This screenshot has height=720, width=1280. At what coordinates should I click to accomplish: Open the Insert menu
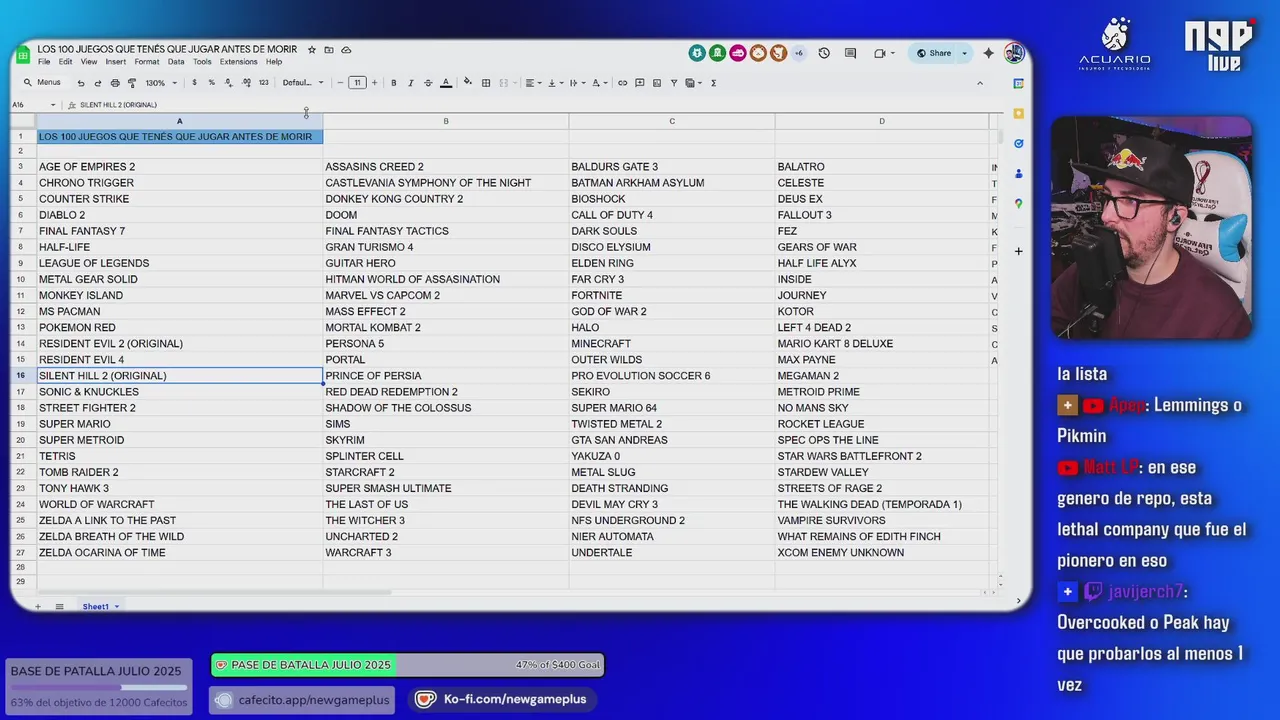(x=116, y=62)
